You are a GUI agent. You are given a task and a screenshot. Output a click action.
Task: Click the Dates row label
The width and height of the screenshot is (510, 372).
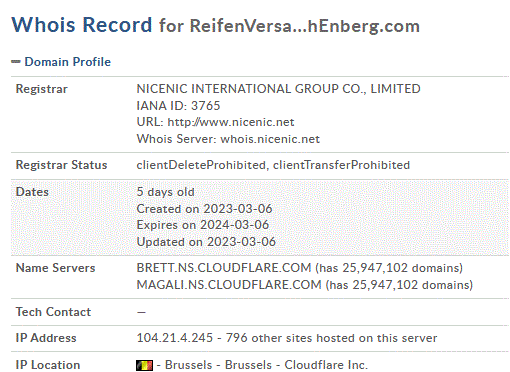pyautogui.click(x=32, y=192)
